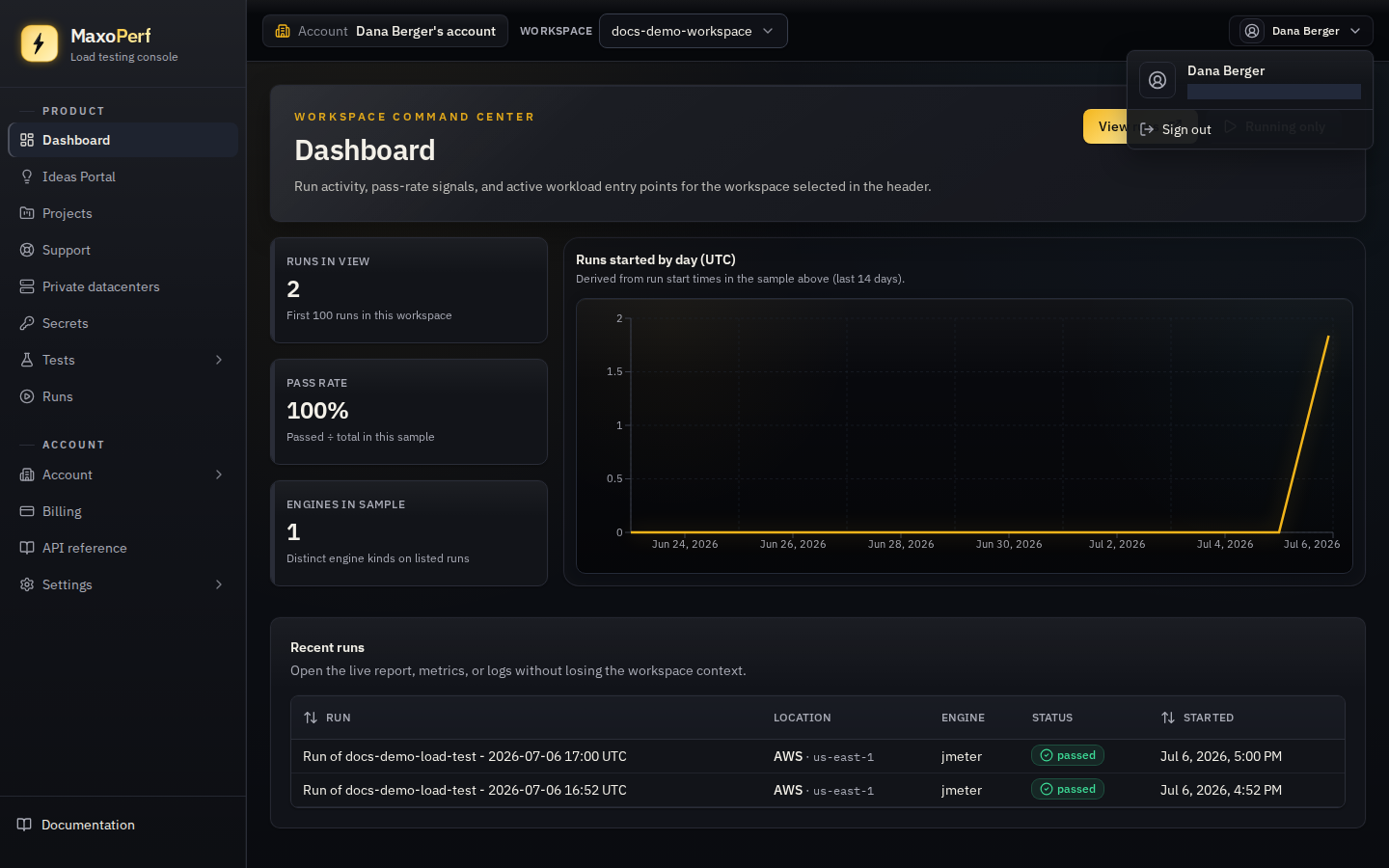Click the Runs play-circle icon

point(27,396)
